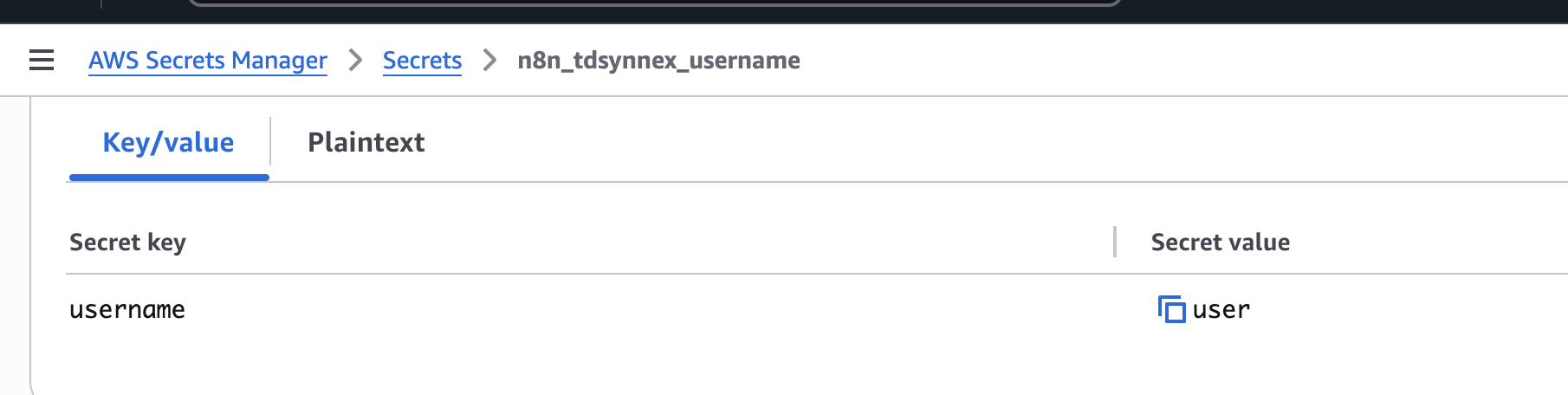
Task: Focus the browser address bar
Action: (x=654, y=3)
